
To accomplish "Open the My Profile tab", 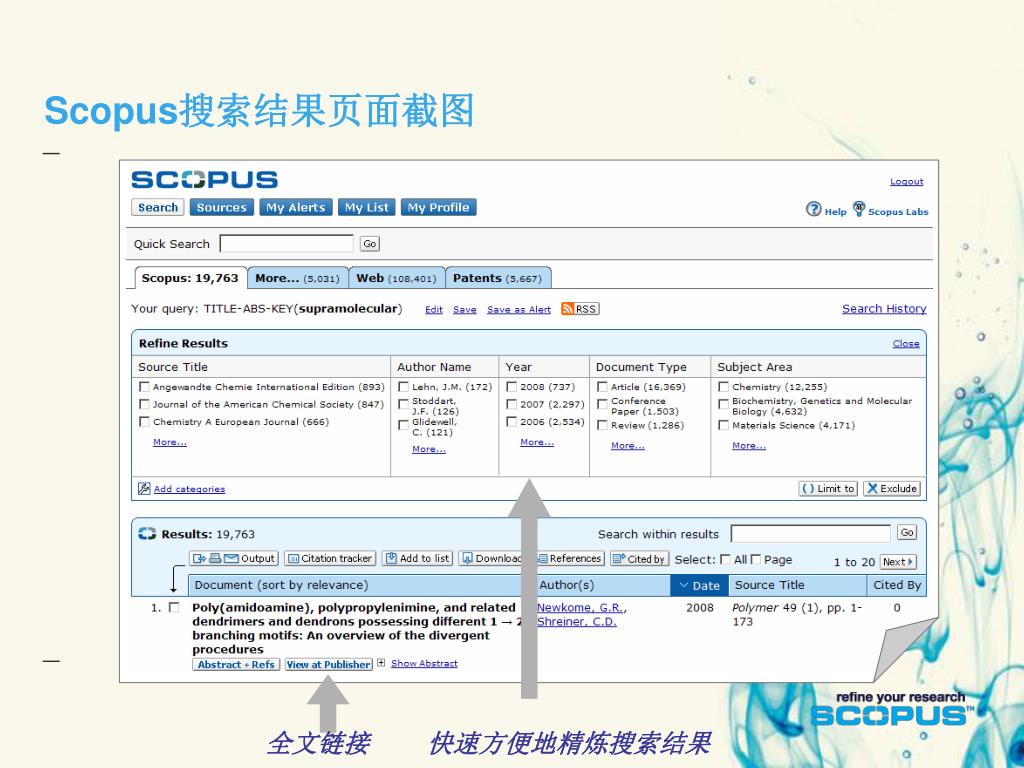I will pyautogui.click(x=439, y=208).
